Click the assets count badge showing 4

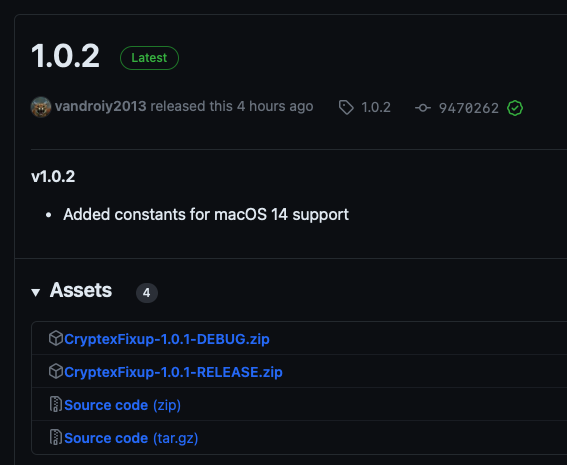pos(147,293)
